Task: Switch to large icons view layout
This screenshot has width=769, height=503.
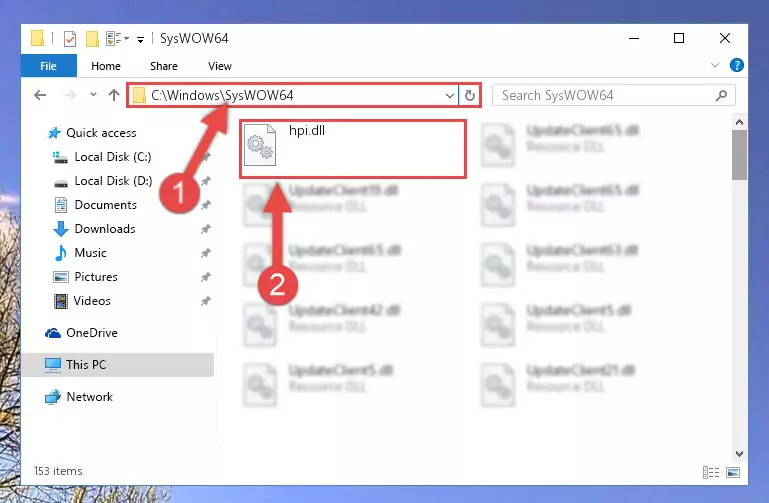Action: pos(733,472)
